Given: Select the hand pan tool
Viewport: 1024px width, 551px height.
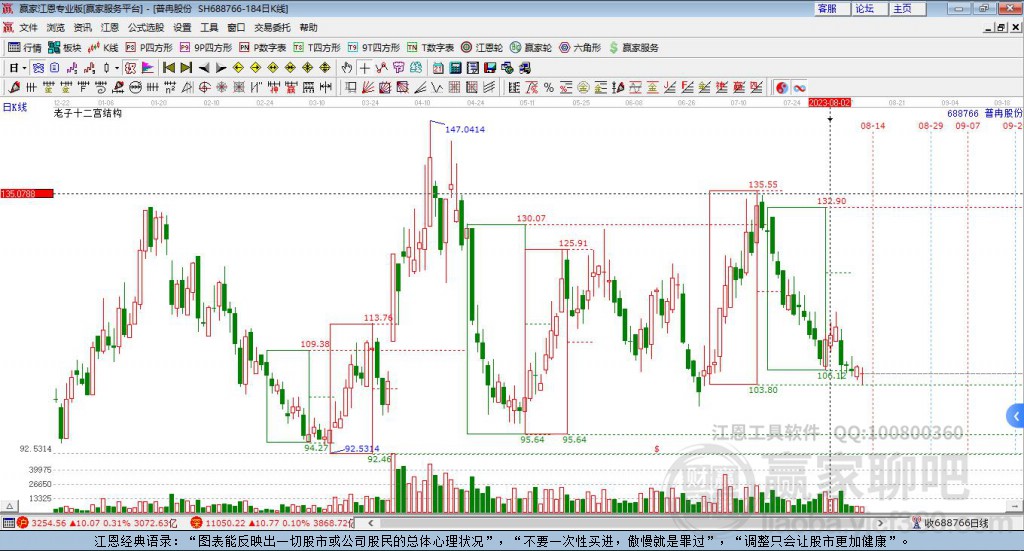Looking at the screenshot, I should 347,68.
